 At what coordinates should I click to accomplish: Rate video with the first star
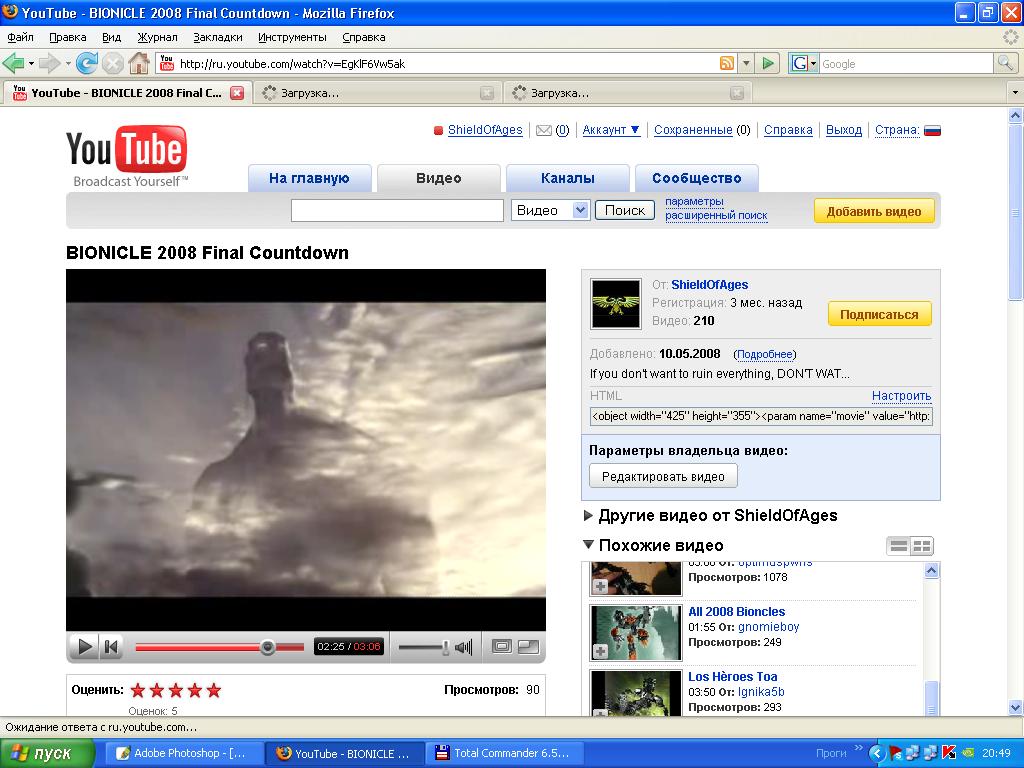[x=138, y=690]
